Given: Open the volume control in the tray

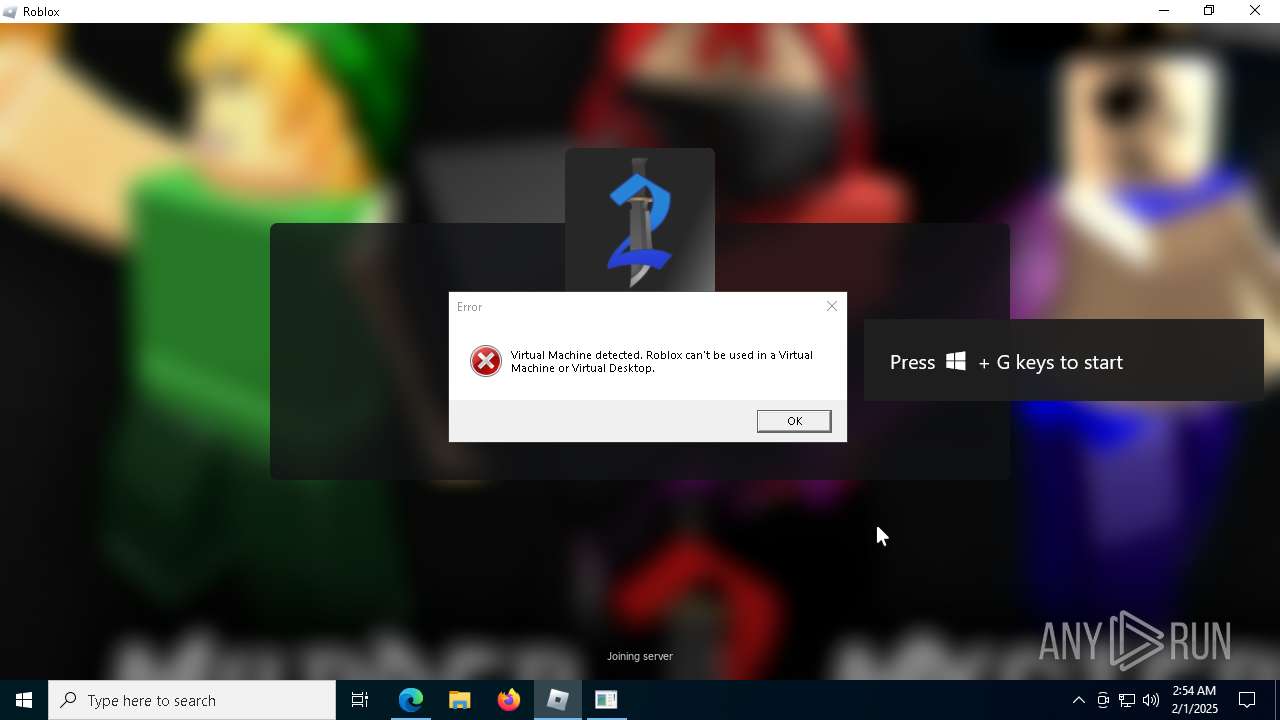Looking at the screenshot, I should [x=1151, y=700].
